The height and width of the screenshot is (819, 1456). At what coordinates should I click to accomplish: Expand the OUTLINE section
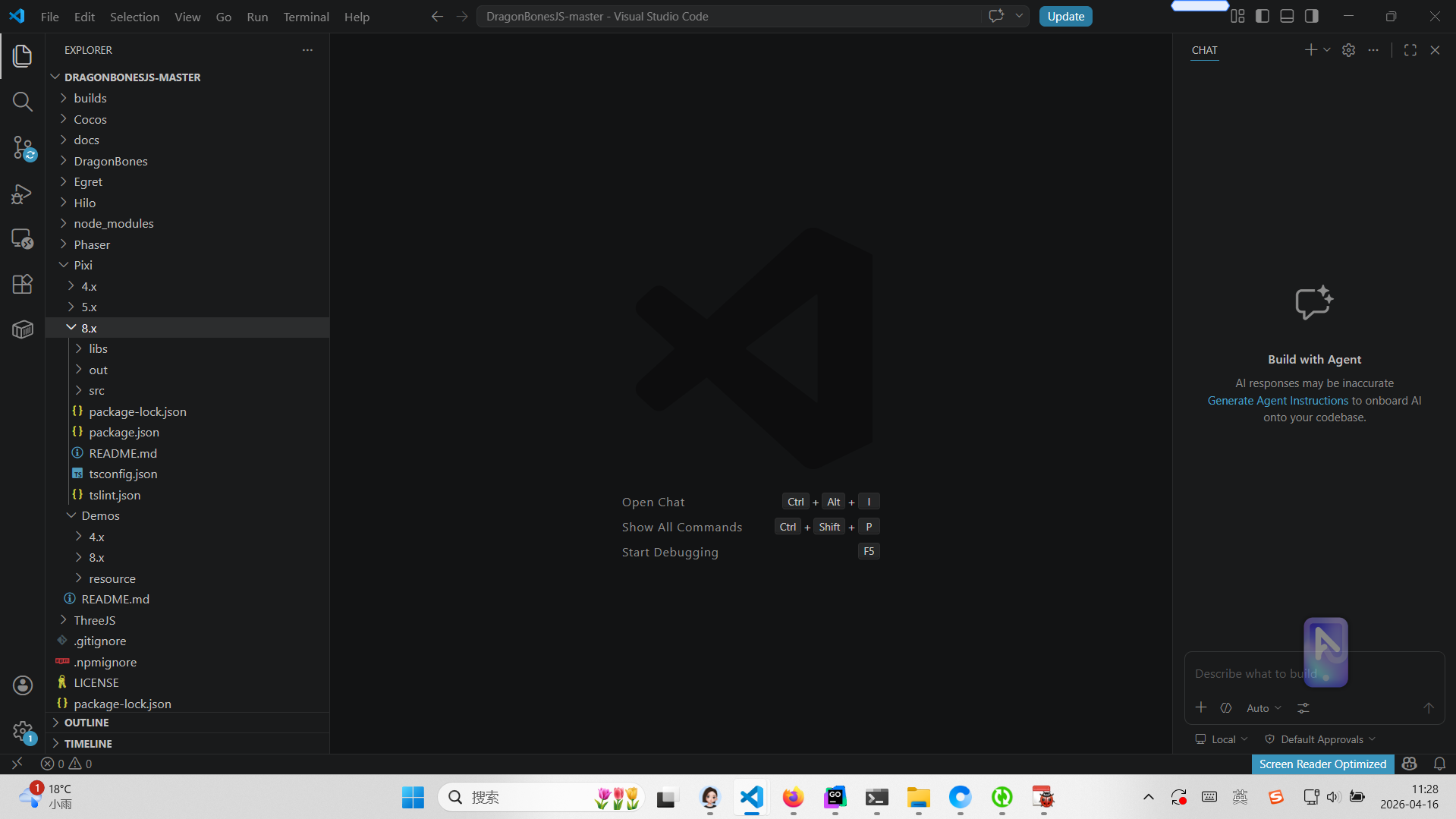click(187, 723)
